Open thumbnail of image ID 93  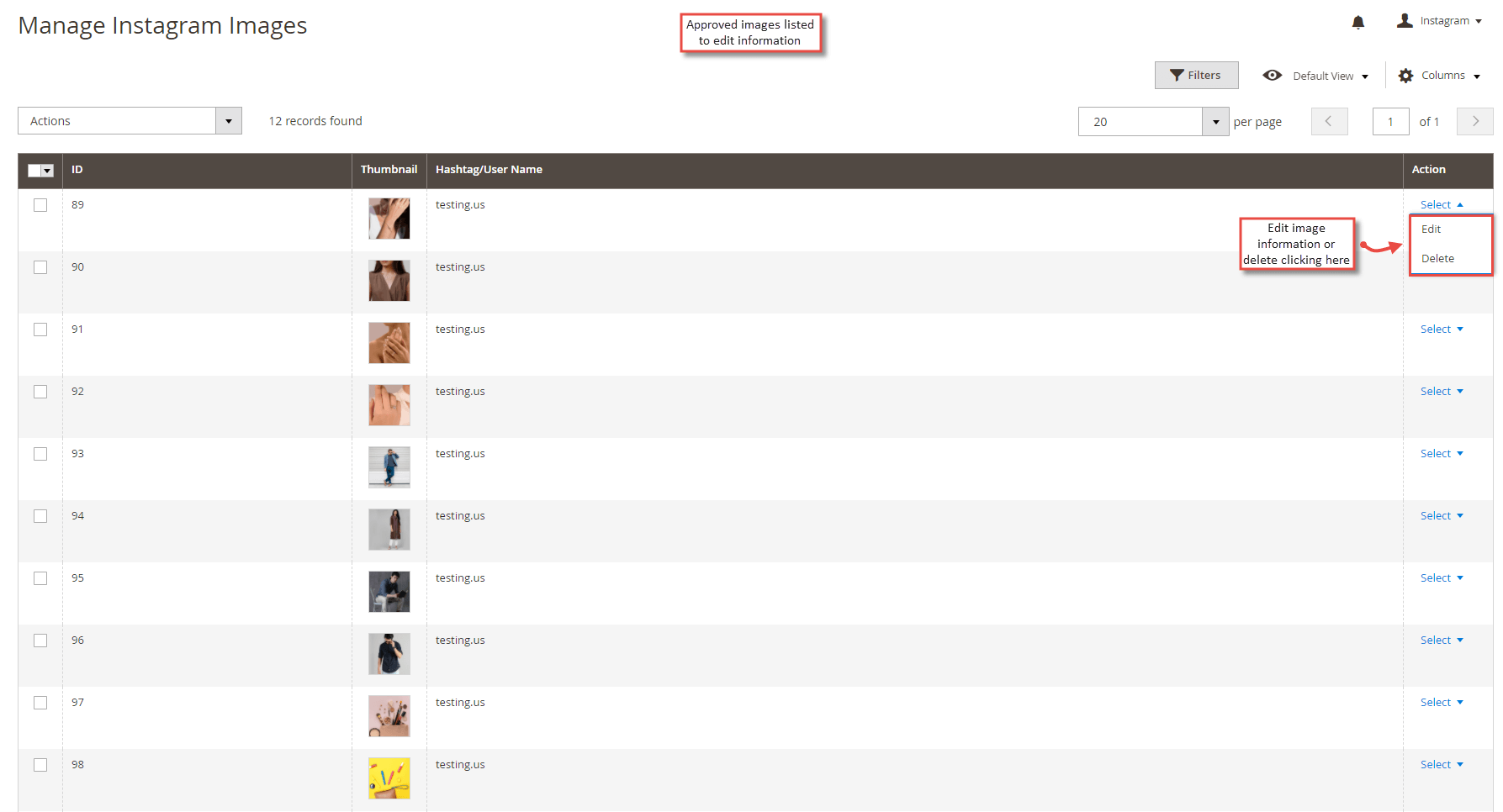[389, 467]
